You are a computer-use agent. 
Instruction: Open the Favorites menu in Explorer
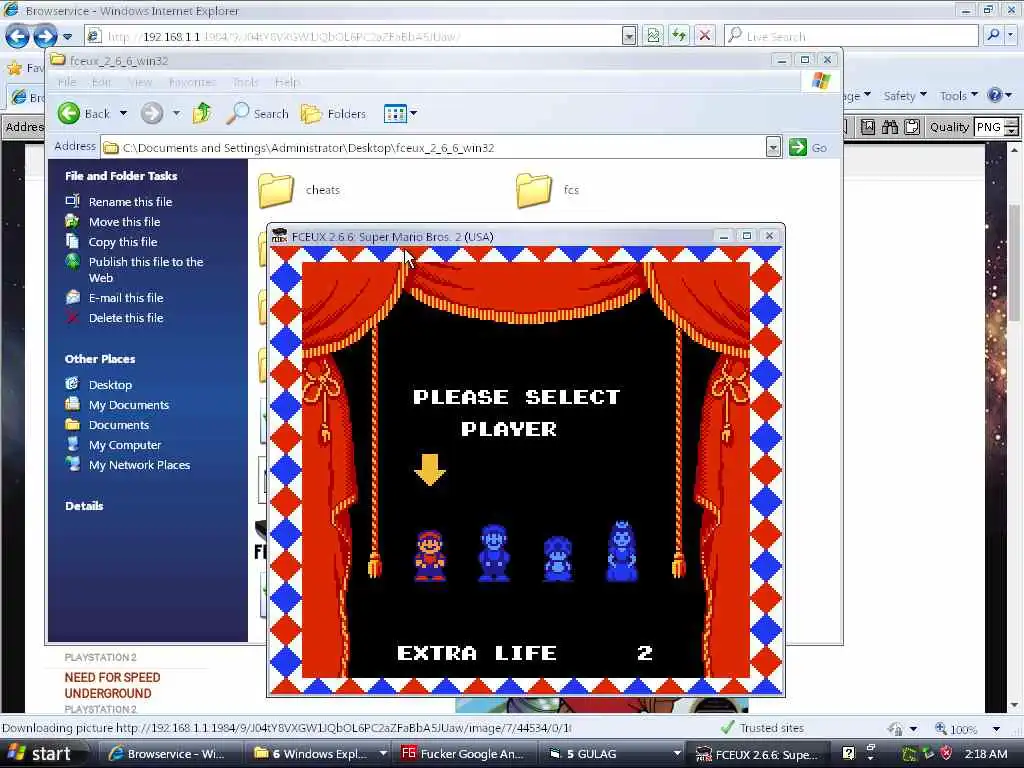pyautogui.click(x=192, y=82)
